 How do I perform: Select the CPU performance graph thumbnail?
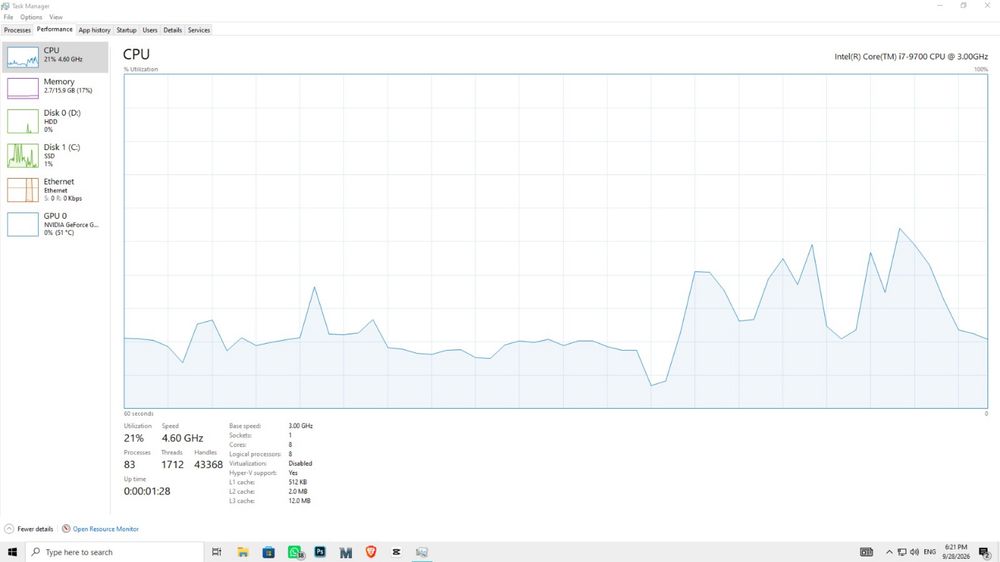click(x=22, y=57)
